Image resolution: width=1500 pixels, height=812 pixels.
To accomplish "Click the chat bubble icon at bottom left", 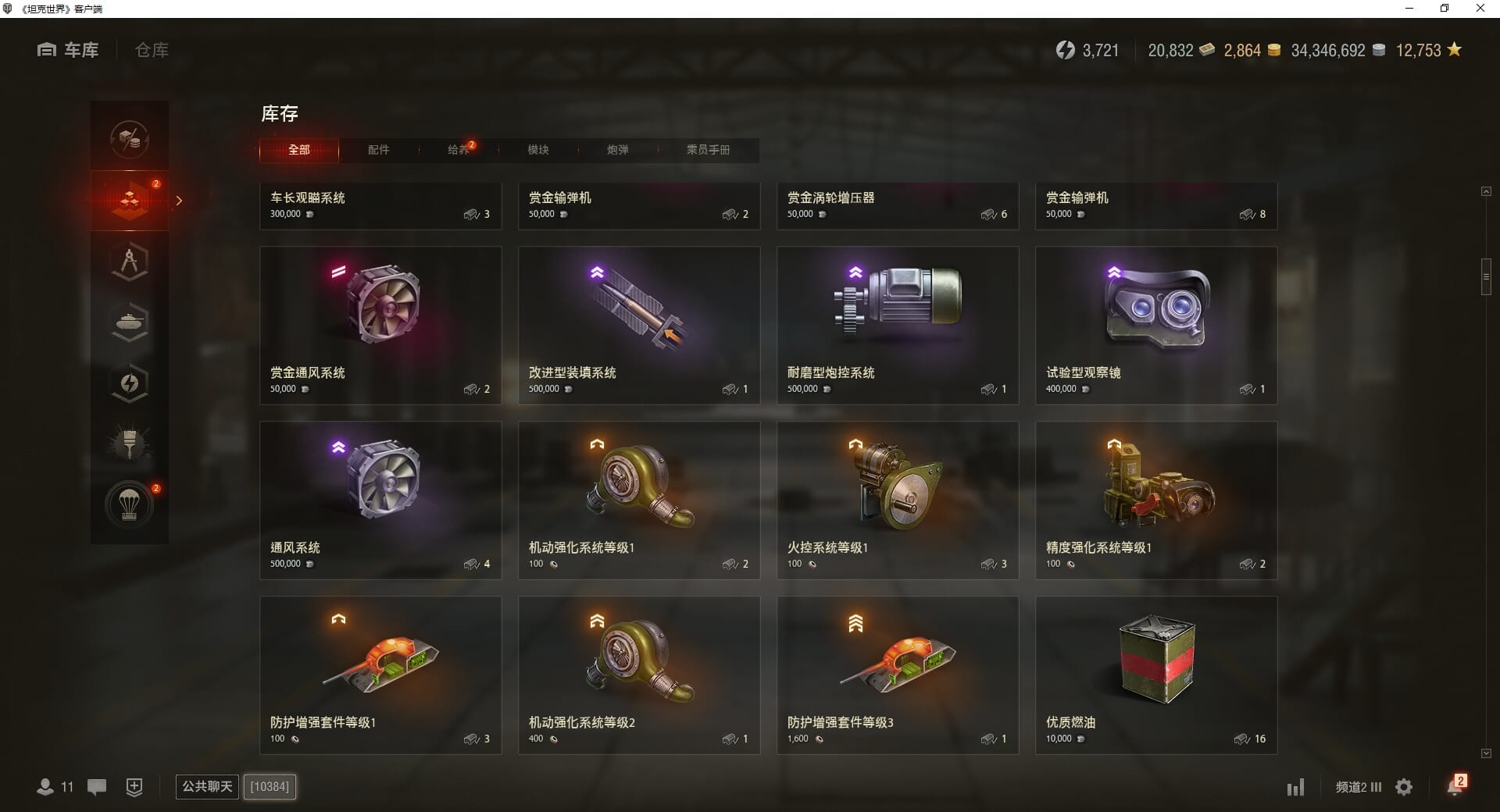I will [x=97, y=787].
